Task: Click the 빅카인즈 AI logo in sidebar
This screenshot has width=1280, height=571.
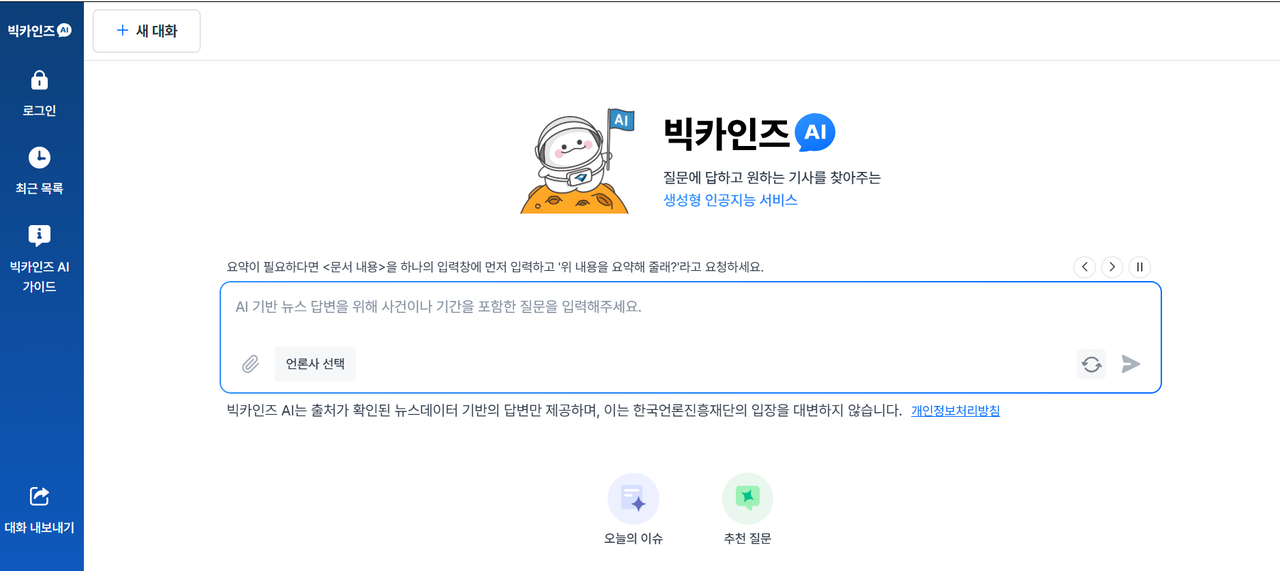Action: (x=39, y=30)
